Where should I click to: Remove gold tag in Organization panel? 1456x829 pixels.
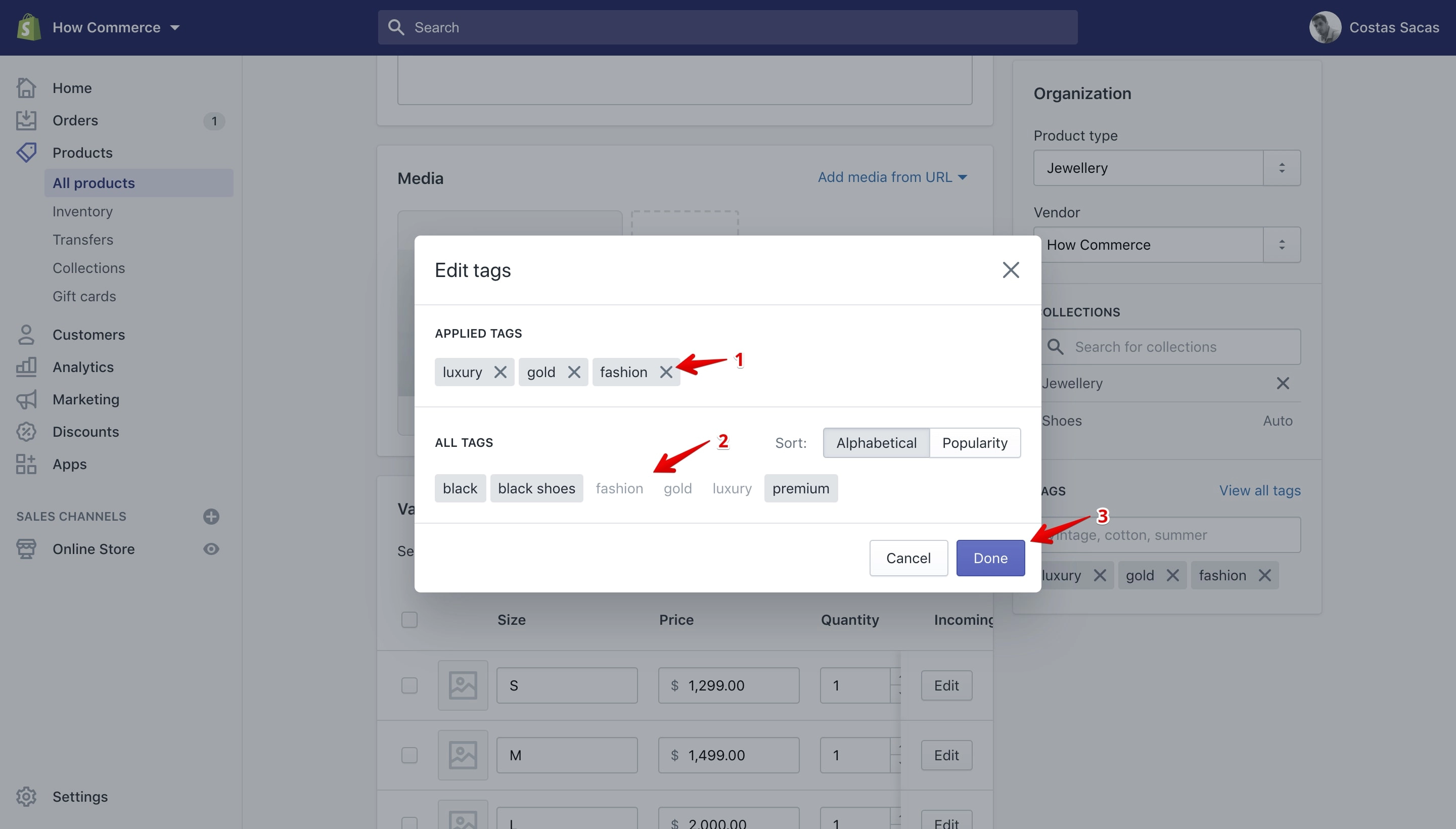pos(1172,575)
